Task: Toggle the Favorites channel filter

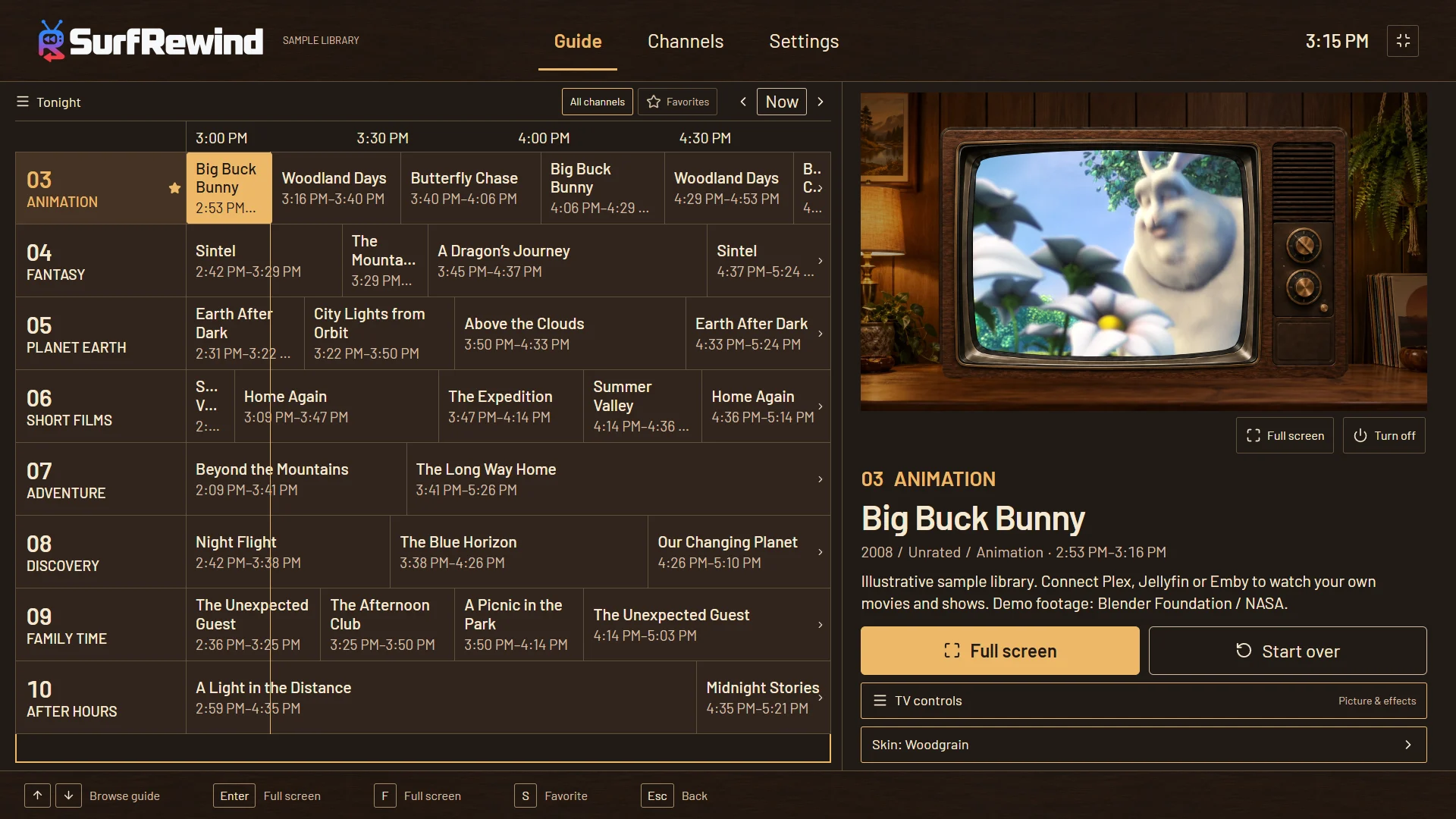Action: pos(678,102)
